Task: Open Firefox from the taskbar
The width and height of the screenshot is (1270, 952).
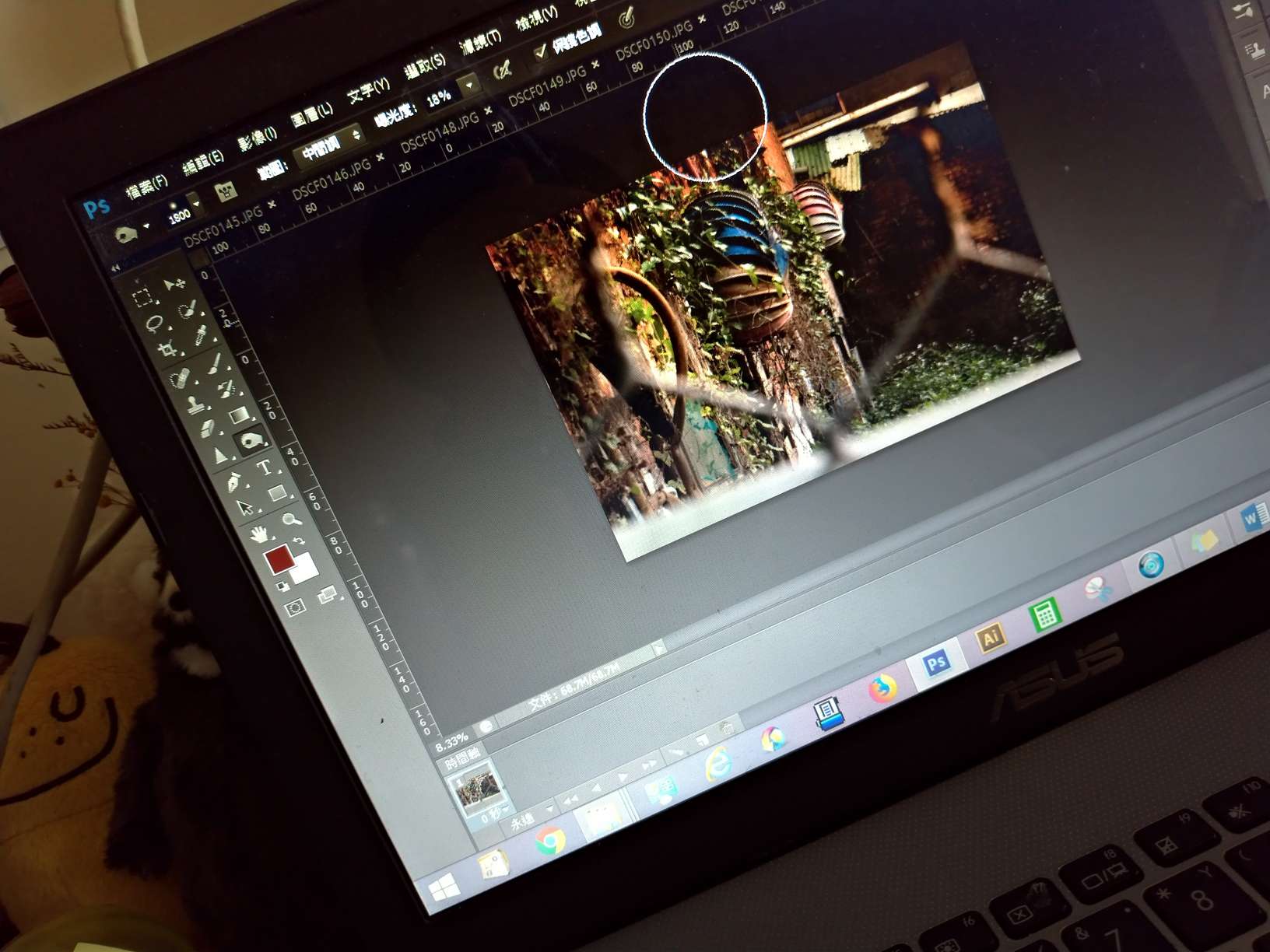Action: pos(882,689)
